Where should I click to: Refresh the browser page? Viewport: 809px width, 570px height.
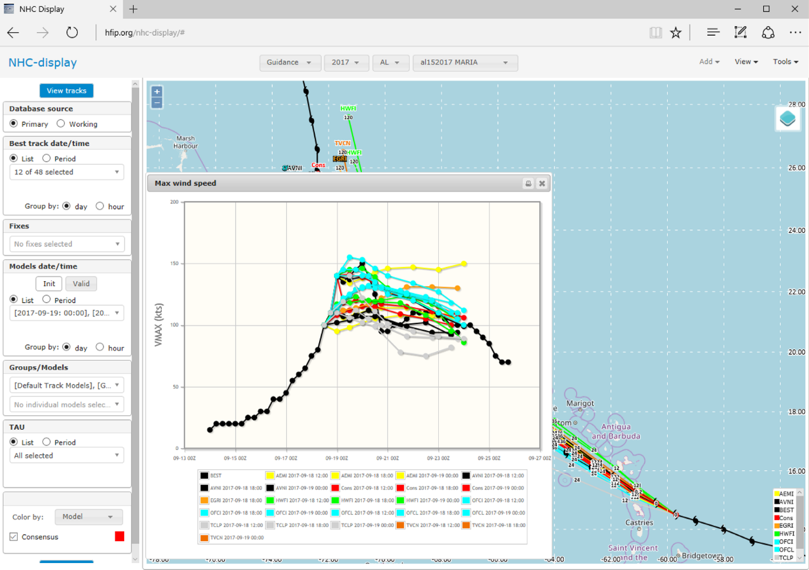pyautogui.click(x=72, y=32)
